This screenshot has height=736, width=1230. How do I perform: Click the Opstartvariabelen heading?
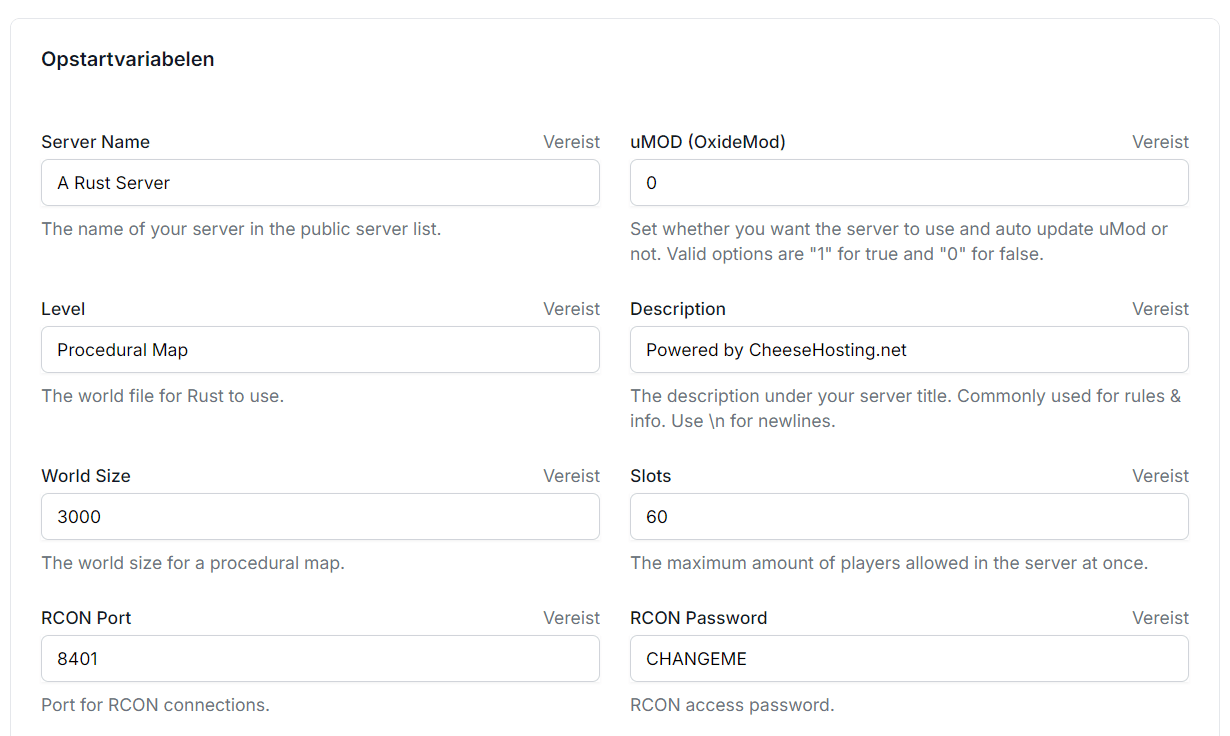pos(127,59)
